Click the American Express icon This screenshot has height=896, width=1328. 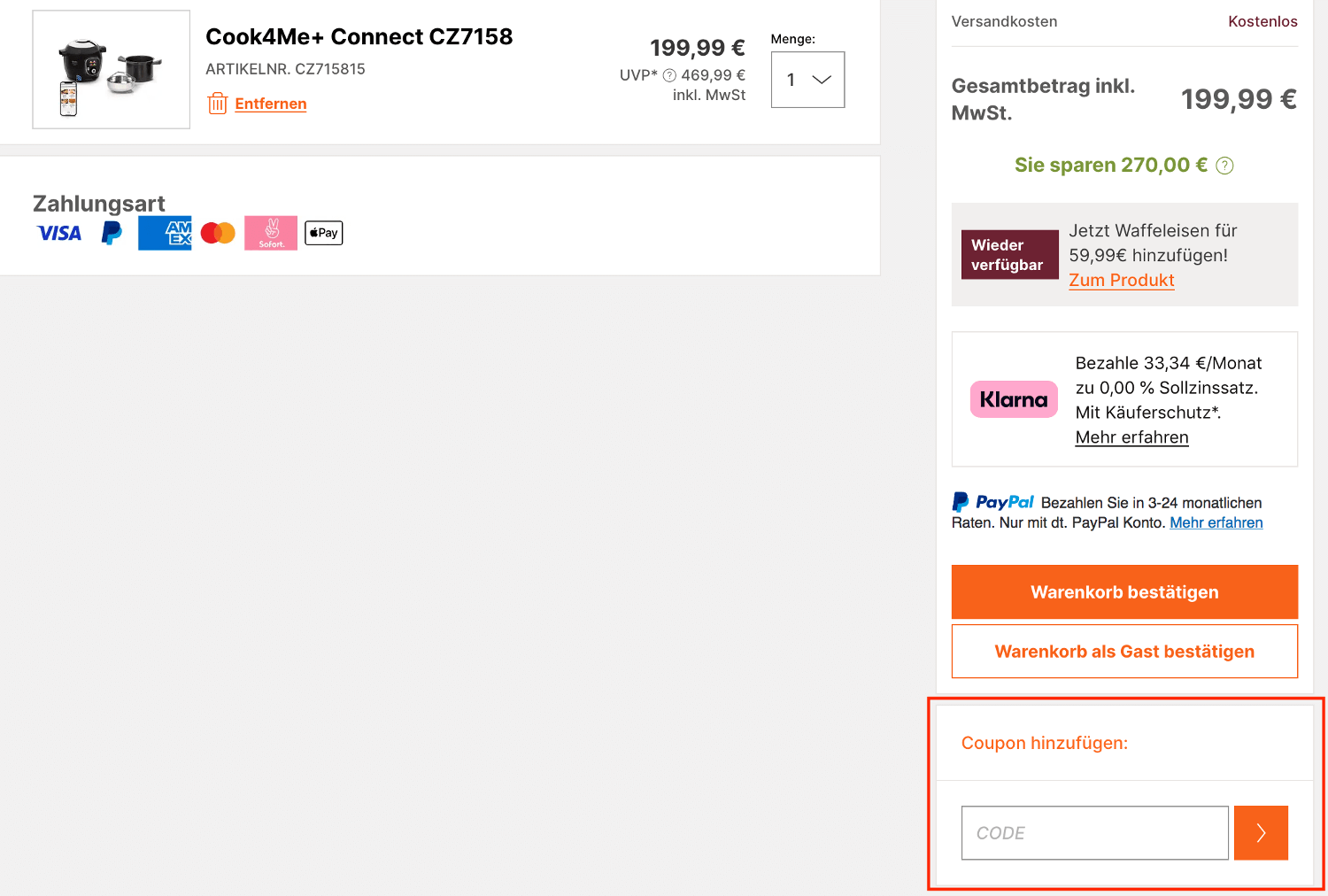point(165,233)
